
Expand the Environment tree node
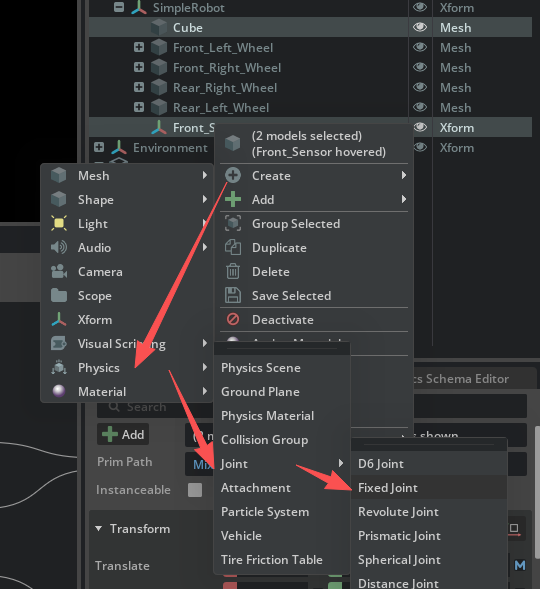coord(99,147)
